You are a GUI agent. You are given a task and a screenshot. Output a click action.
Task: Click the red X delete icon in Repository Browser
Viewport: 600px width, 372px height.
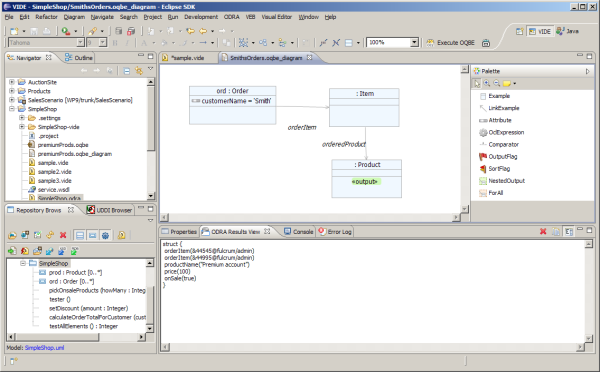63,235
